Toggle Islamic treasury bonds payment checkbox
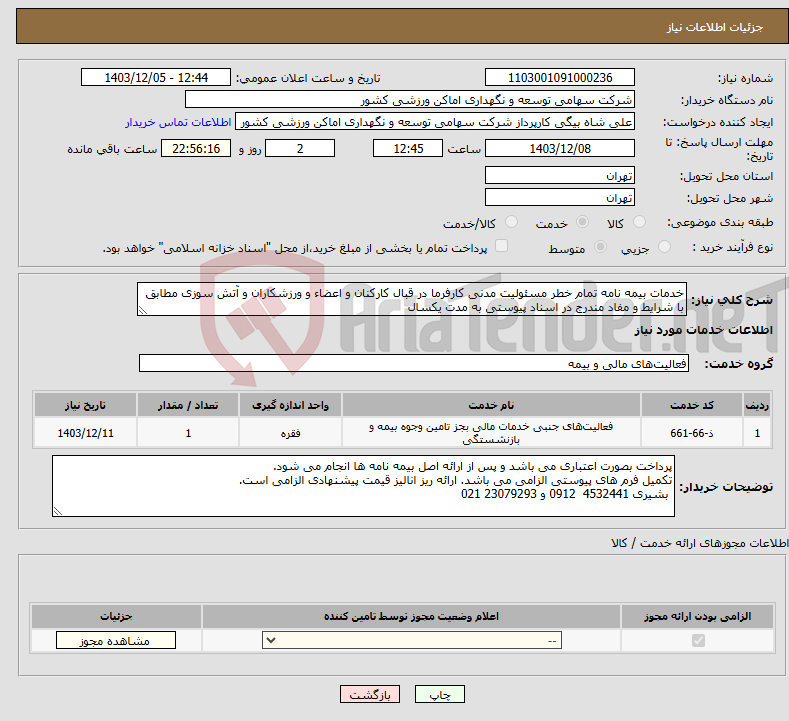789x721 pixels. tap(502, 246)
